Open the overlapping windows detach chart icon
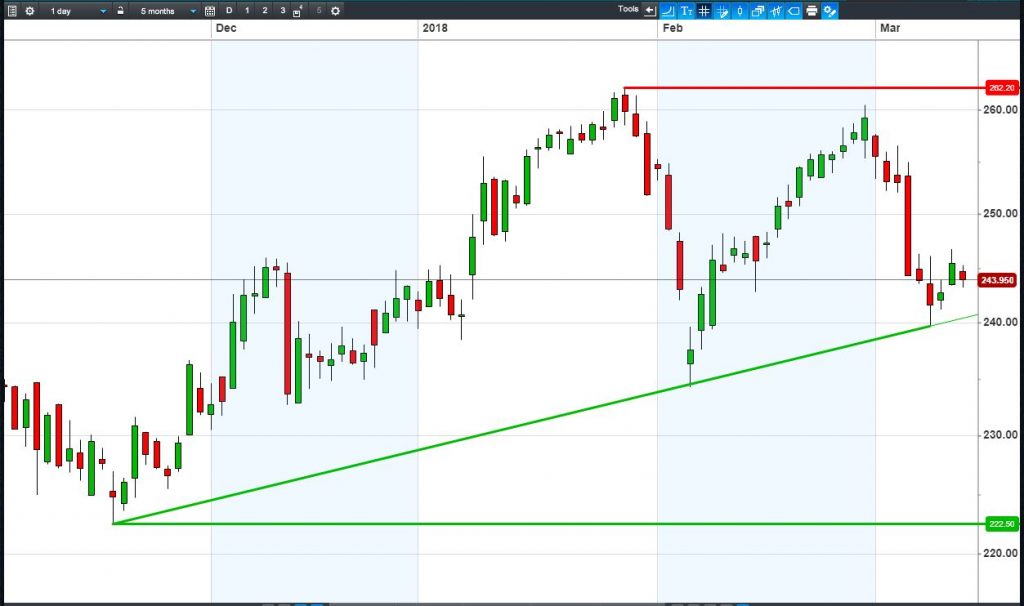This screenshot has width=1024, height=606. click(x=758, y=10)
